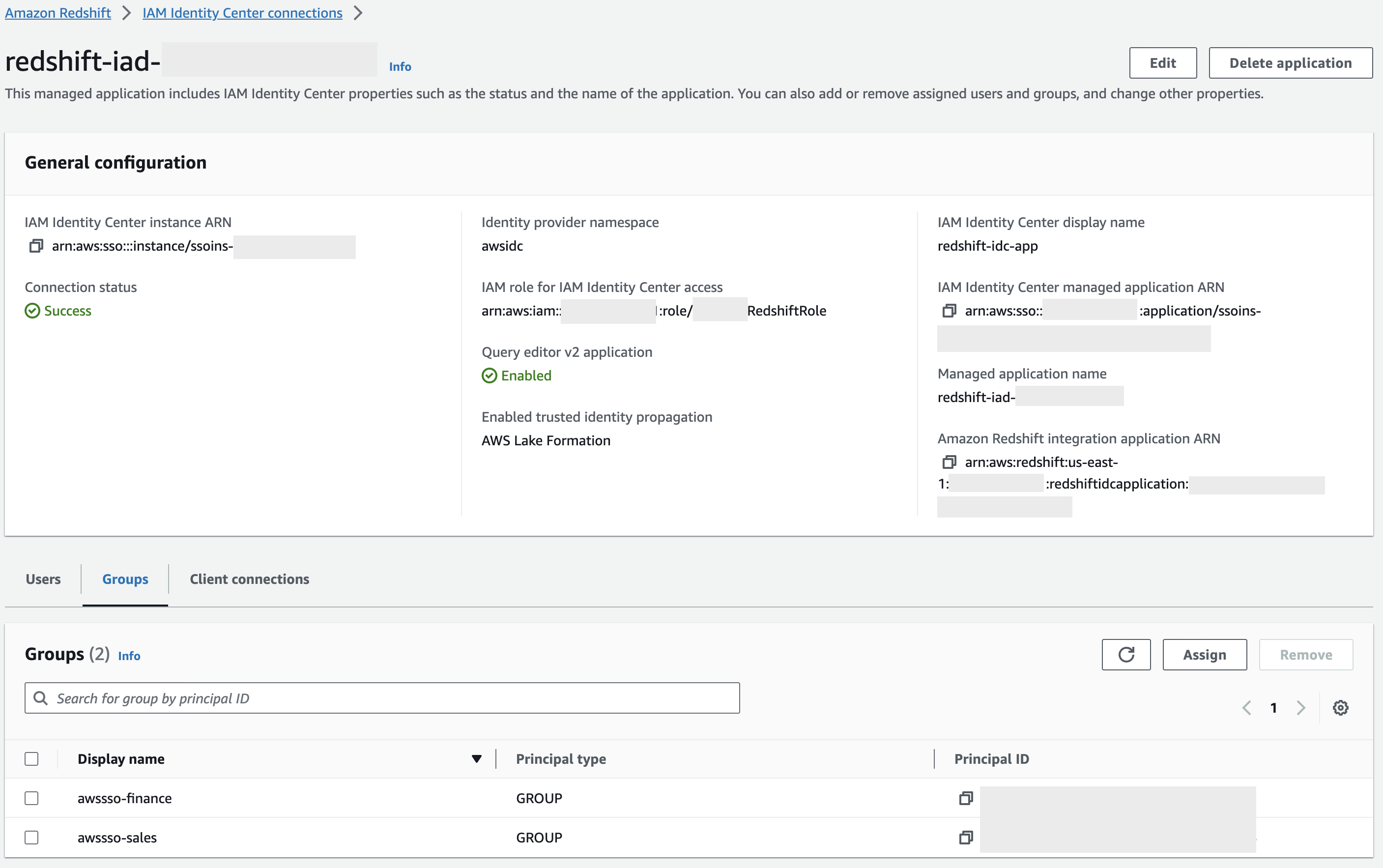
Task: Switch to the Users tab
Action: 43,579
